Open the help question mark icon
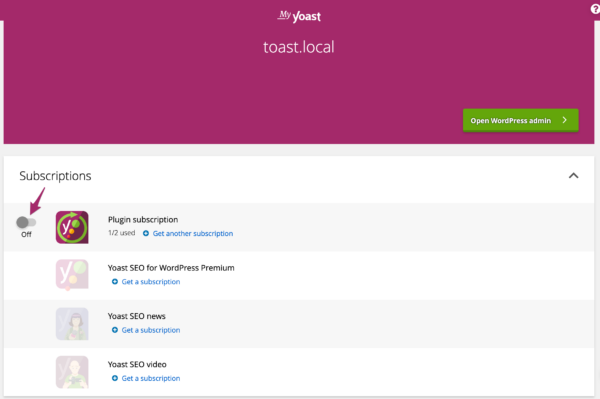The width and height of the screenshot is (600, 399). pos(595,9)
